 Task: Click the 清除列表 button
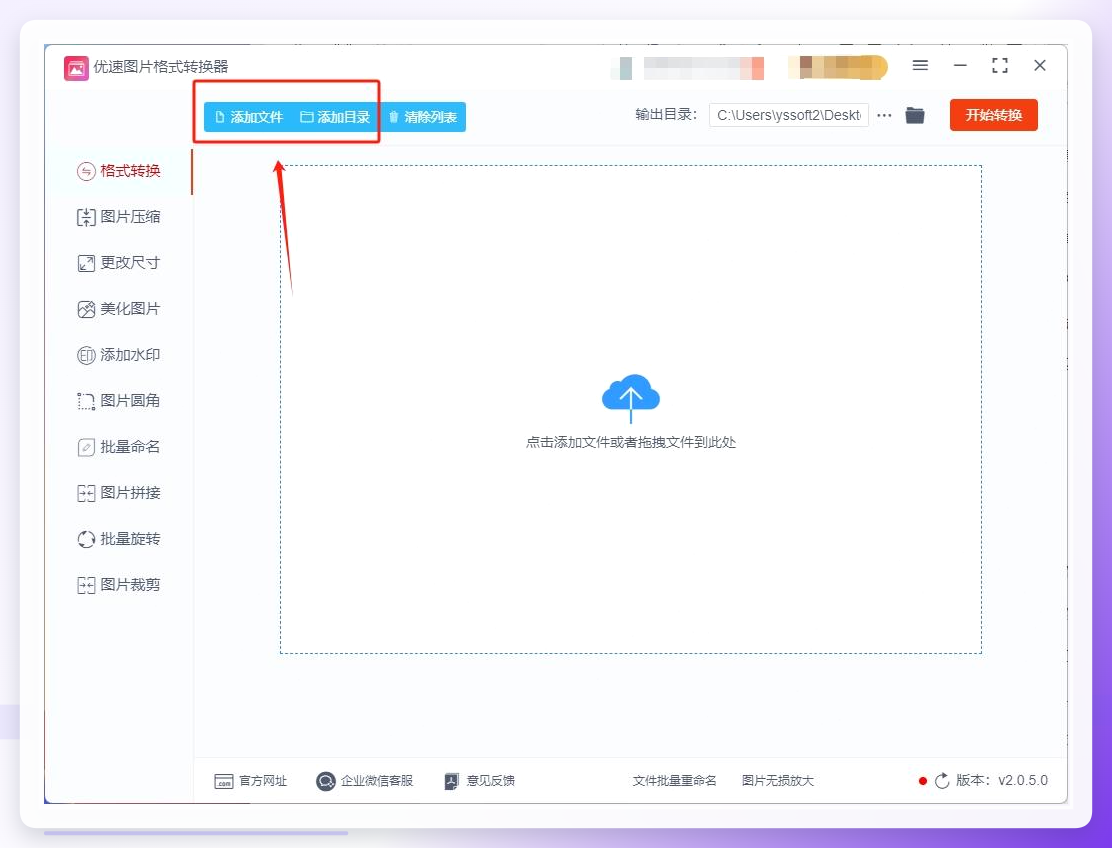coord(423,117)
